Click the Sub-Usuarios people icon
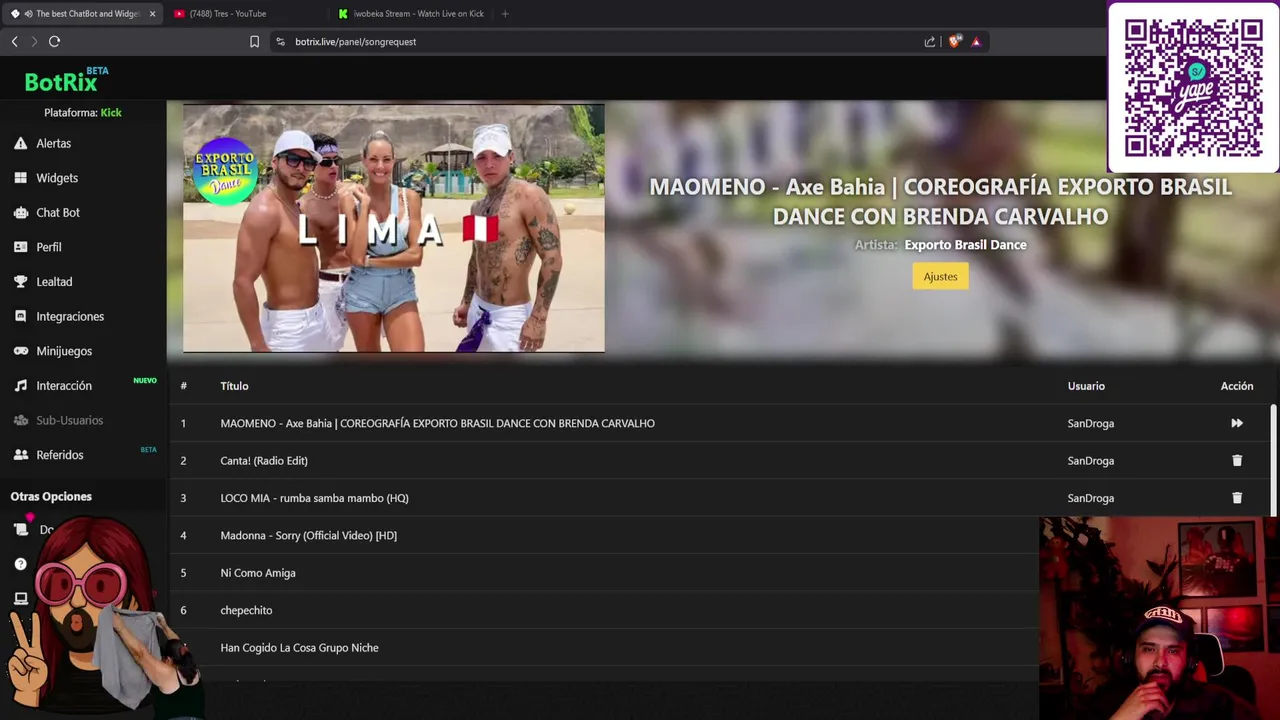1280x720 pixels. coord(20,420)
